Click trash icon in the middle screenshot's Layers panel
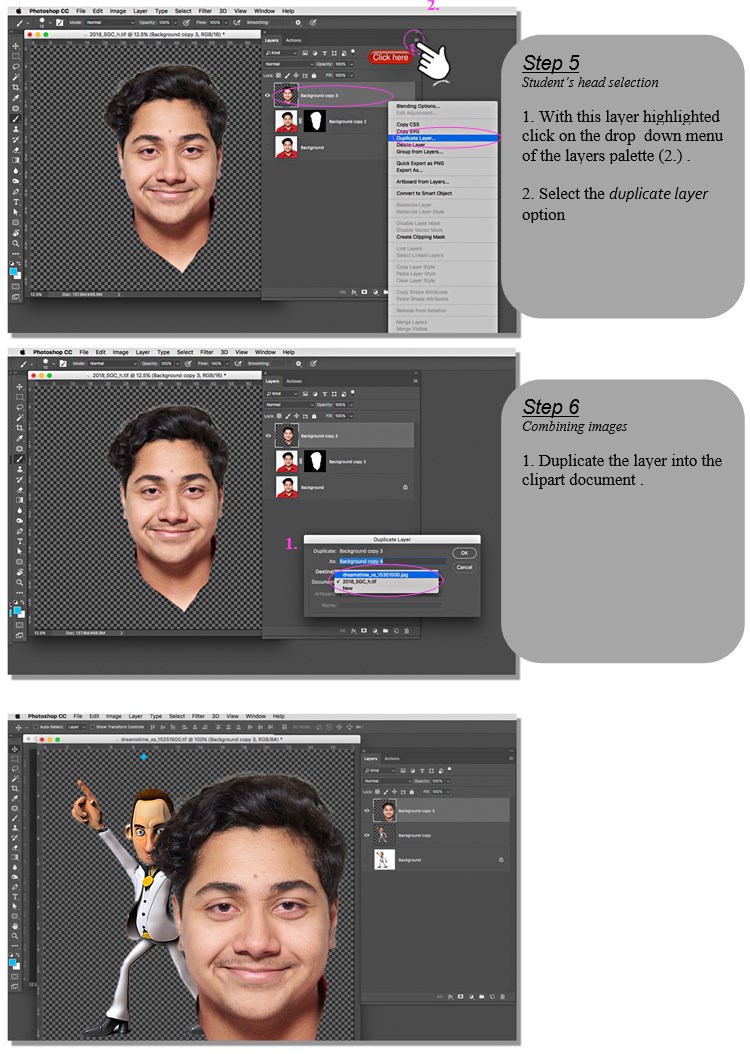This screenshot has height=1054, width=750. point(407,630)
